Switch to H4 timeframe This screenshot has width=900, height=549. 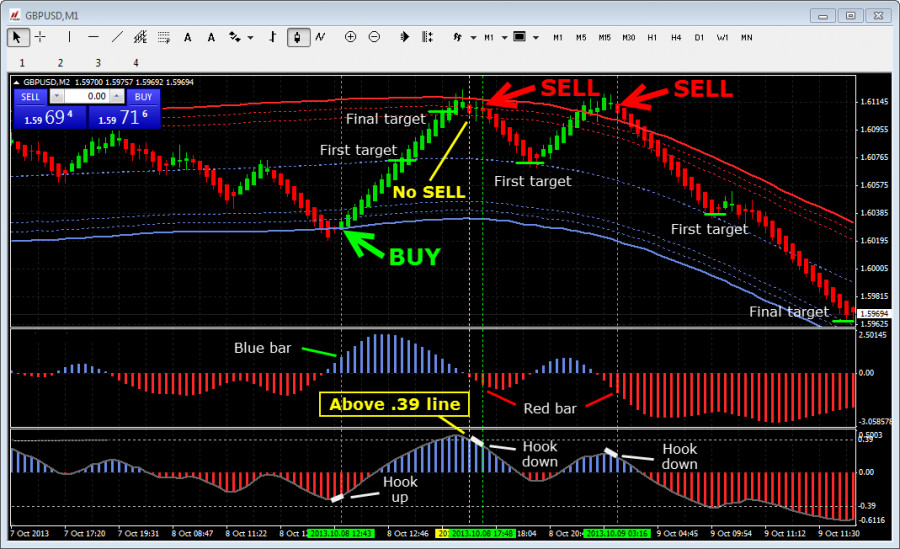point(676,38)
